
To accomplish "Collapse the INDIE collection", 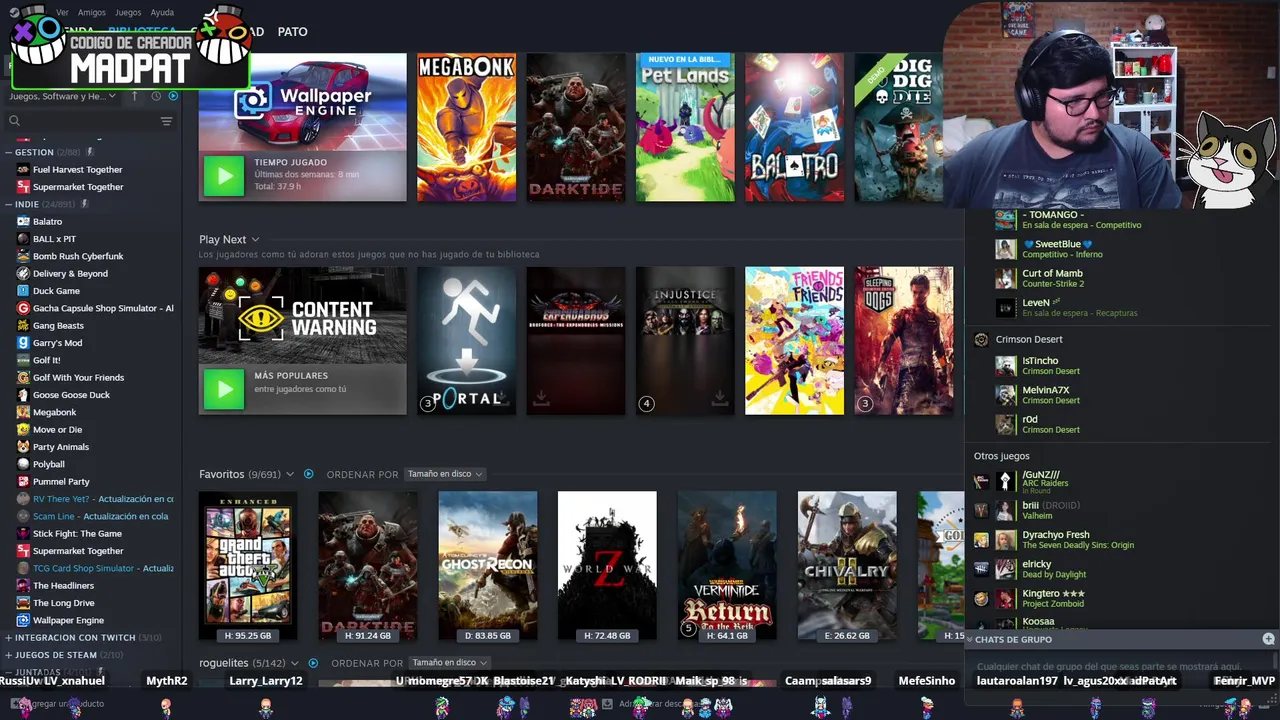I will click(x=9, y=204).
